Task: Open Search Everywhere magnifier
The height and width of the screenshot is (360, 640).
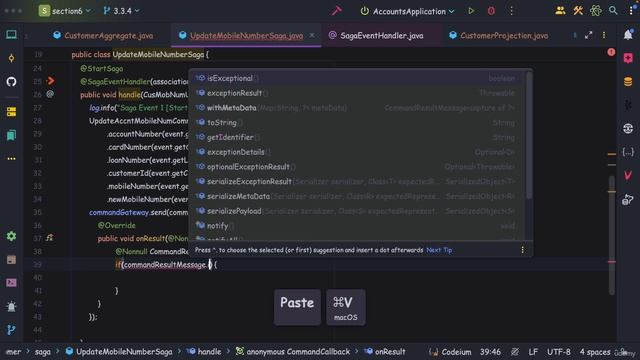Action: (613, 11)
